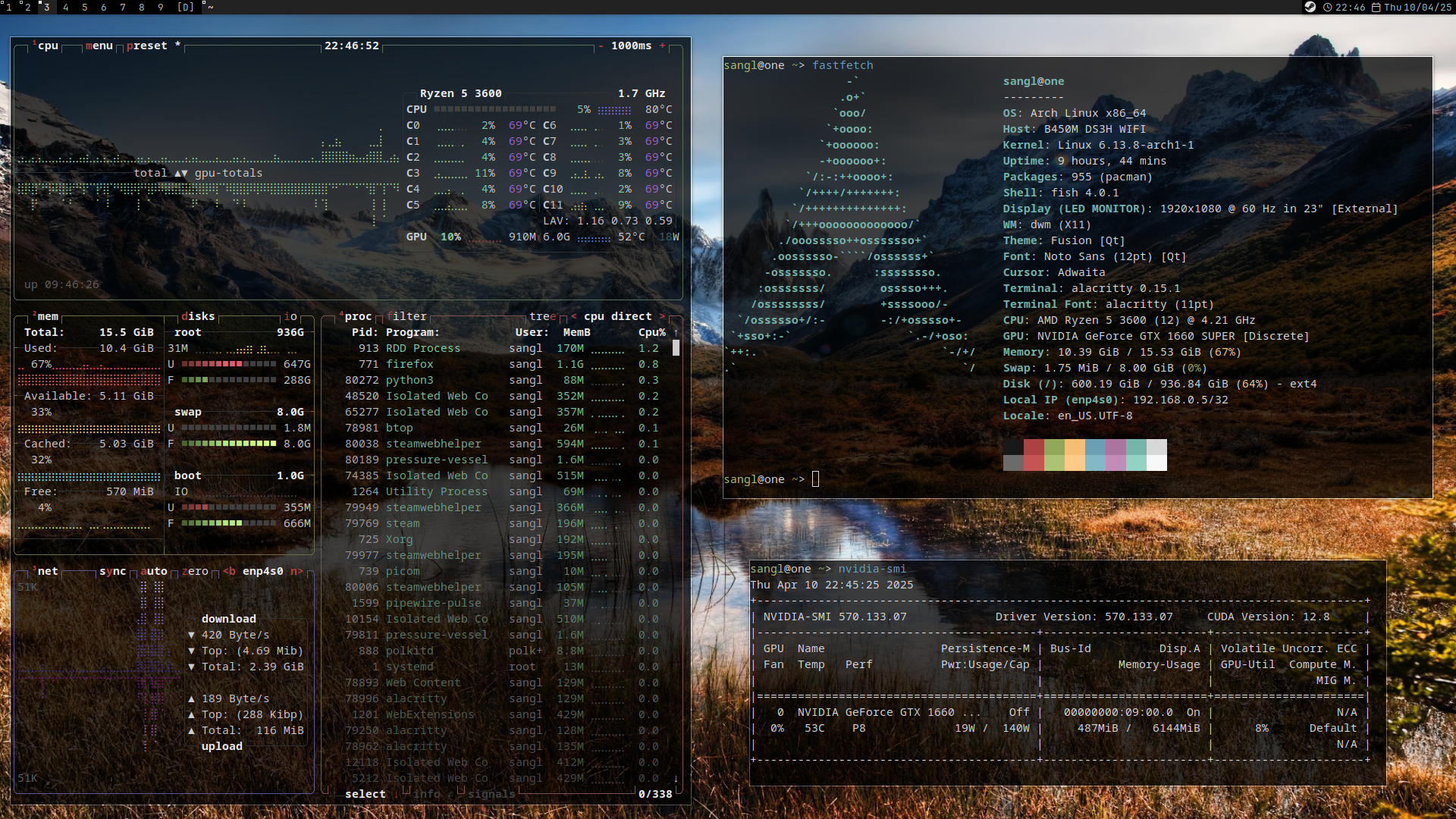The height and width of the screenshot is (819, 1456).
Task: Switch to dwm tag 2
Action: [x=27, y=7]
